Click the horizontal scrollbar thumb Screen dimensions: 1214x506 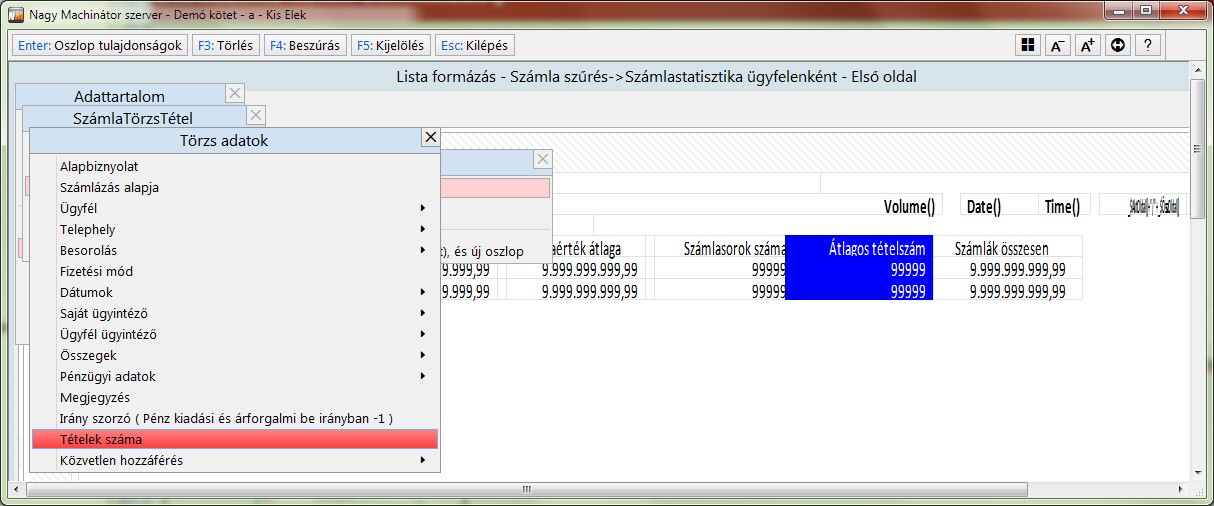click(x=524, y=489)
